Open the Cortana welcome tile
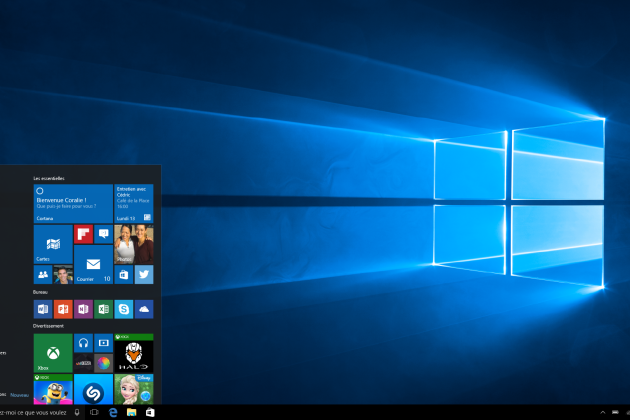 tap(73, 203)
